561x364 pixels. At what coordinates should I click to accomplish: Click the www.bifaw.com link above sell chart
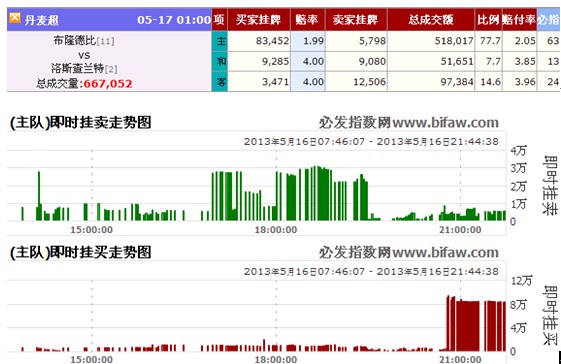pos(445,123)
